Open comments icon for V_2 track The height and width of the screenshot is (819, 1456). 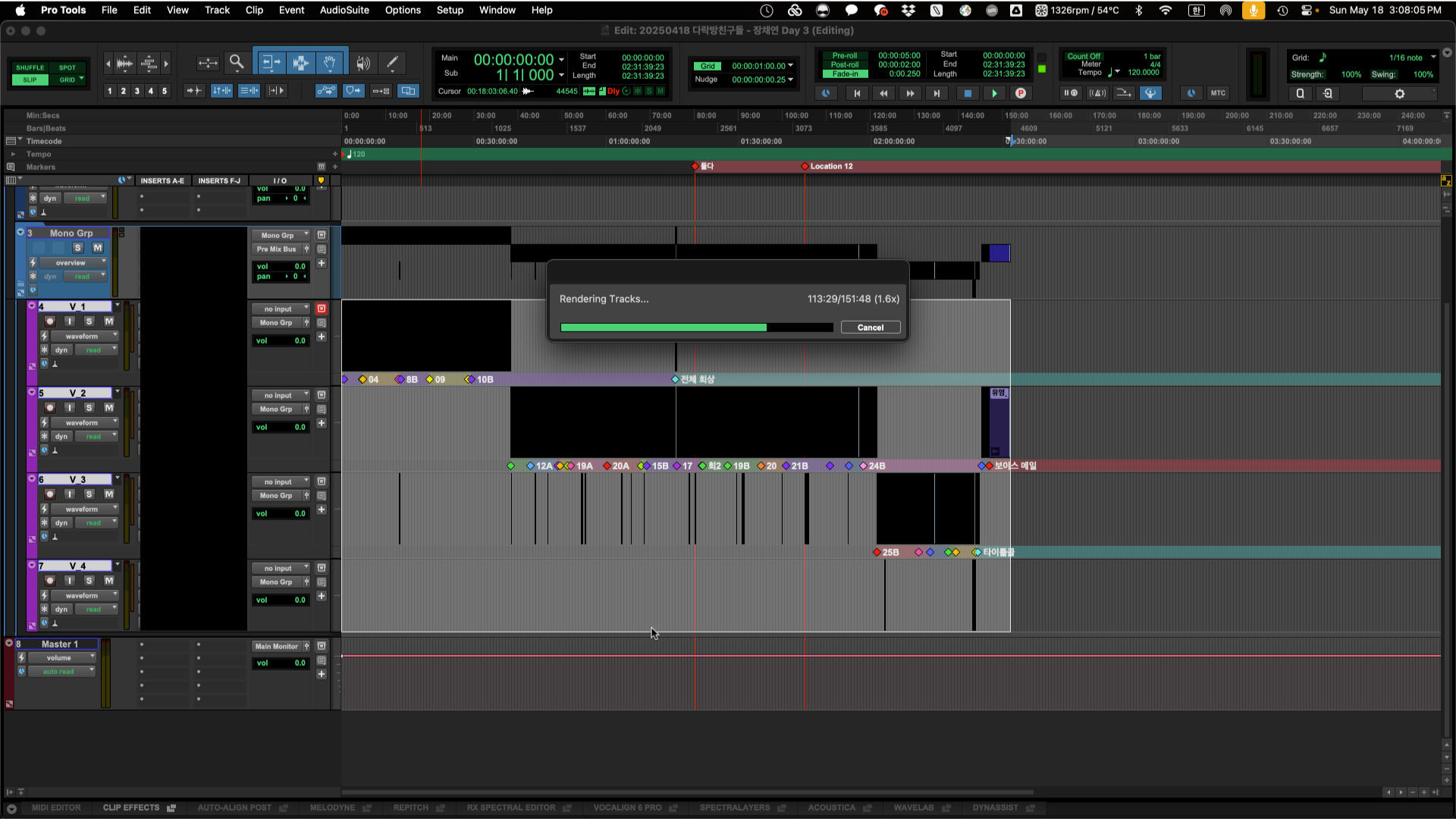point(322,409)
